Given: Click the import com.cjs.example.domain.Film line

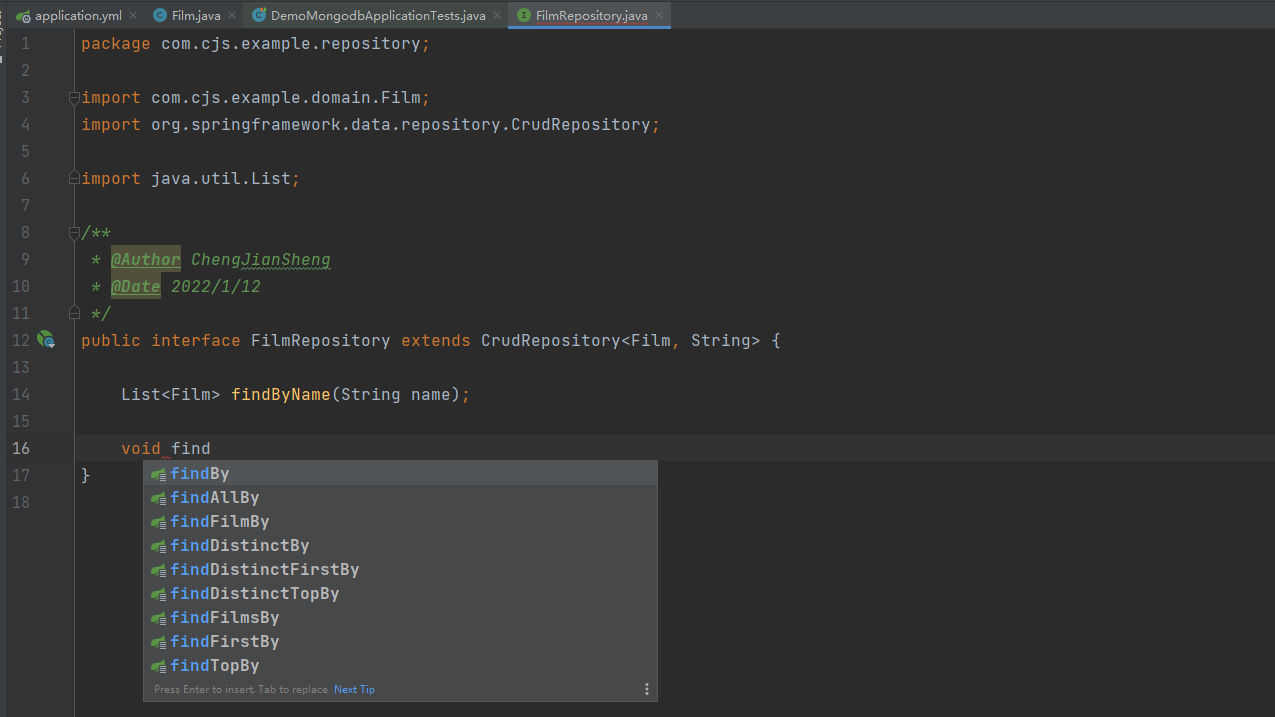Looking at the screenshot, I should (x=256, y=98).
